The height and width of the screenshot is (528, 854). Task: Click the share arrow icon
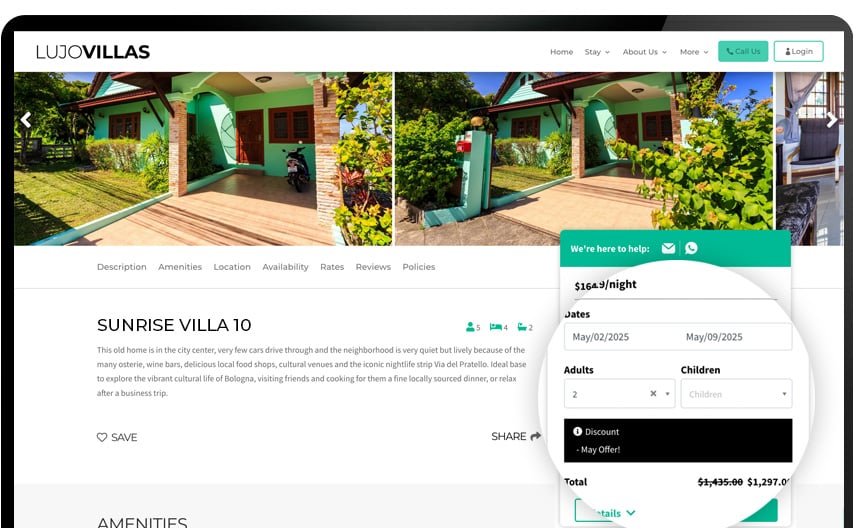tap(535, 436)
